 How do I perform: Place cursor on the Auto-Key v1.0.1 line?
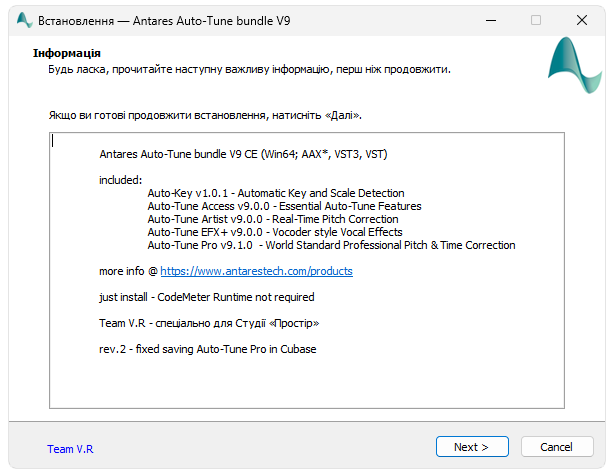tap(275, 193)
